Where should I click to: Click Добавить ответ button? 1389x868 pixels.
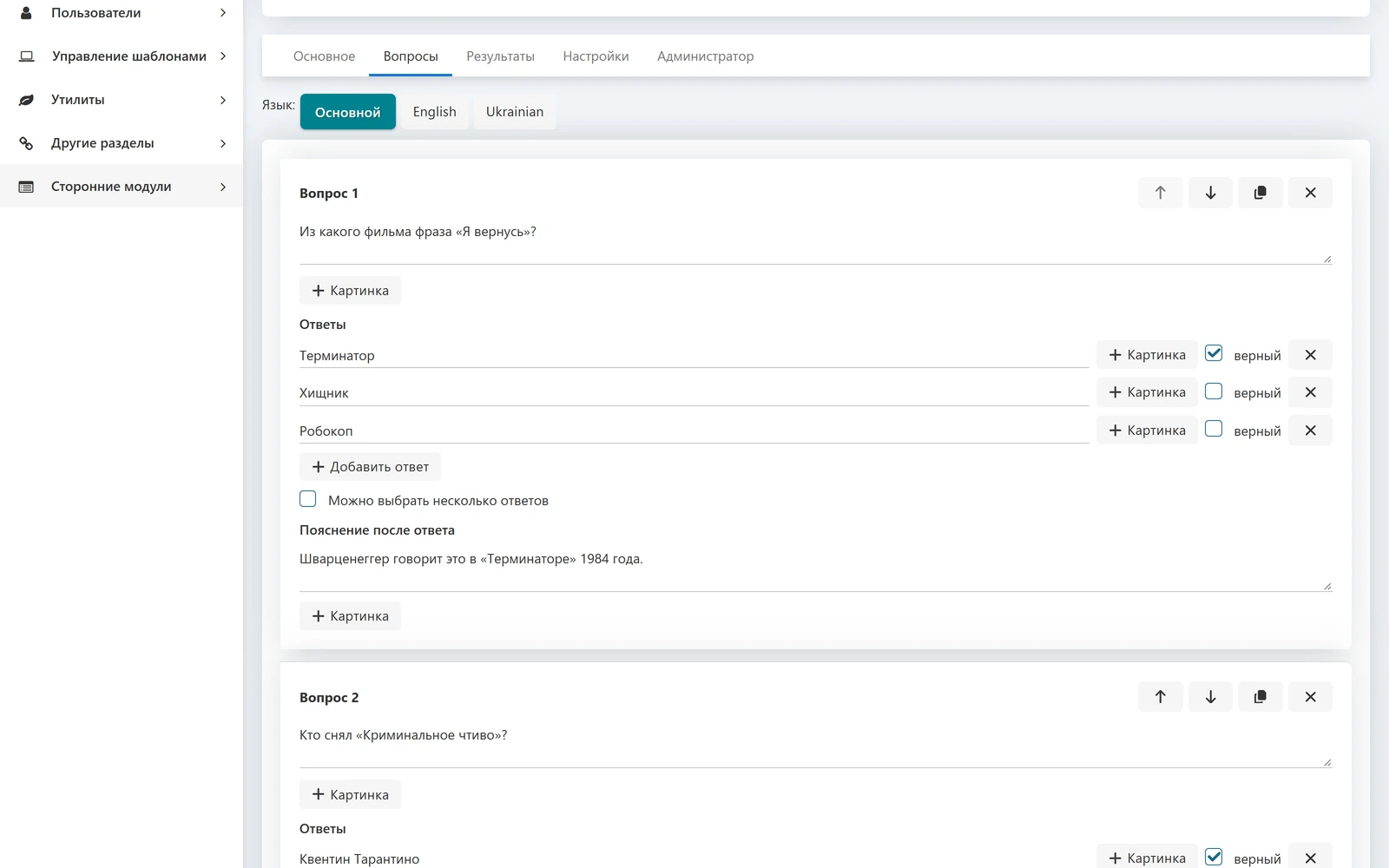pyautogui.click(x=370, y=467)
